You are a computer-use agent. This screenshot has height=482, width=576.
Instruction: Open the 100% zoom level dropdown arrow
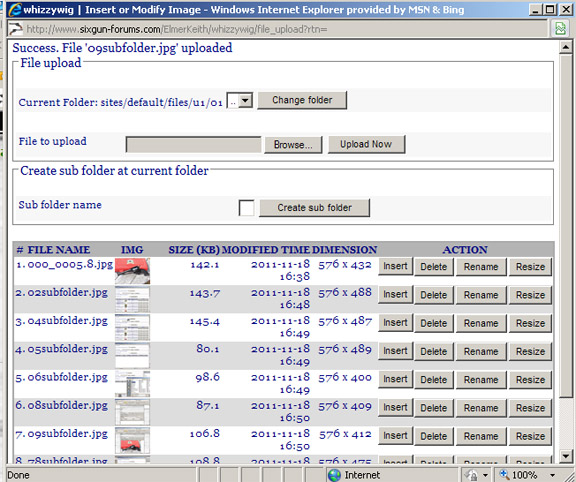552,475
